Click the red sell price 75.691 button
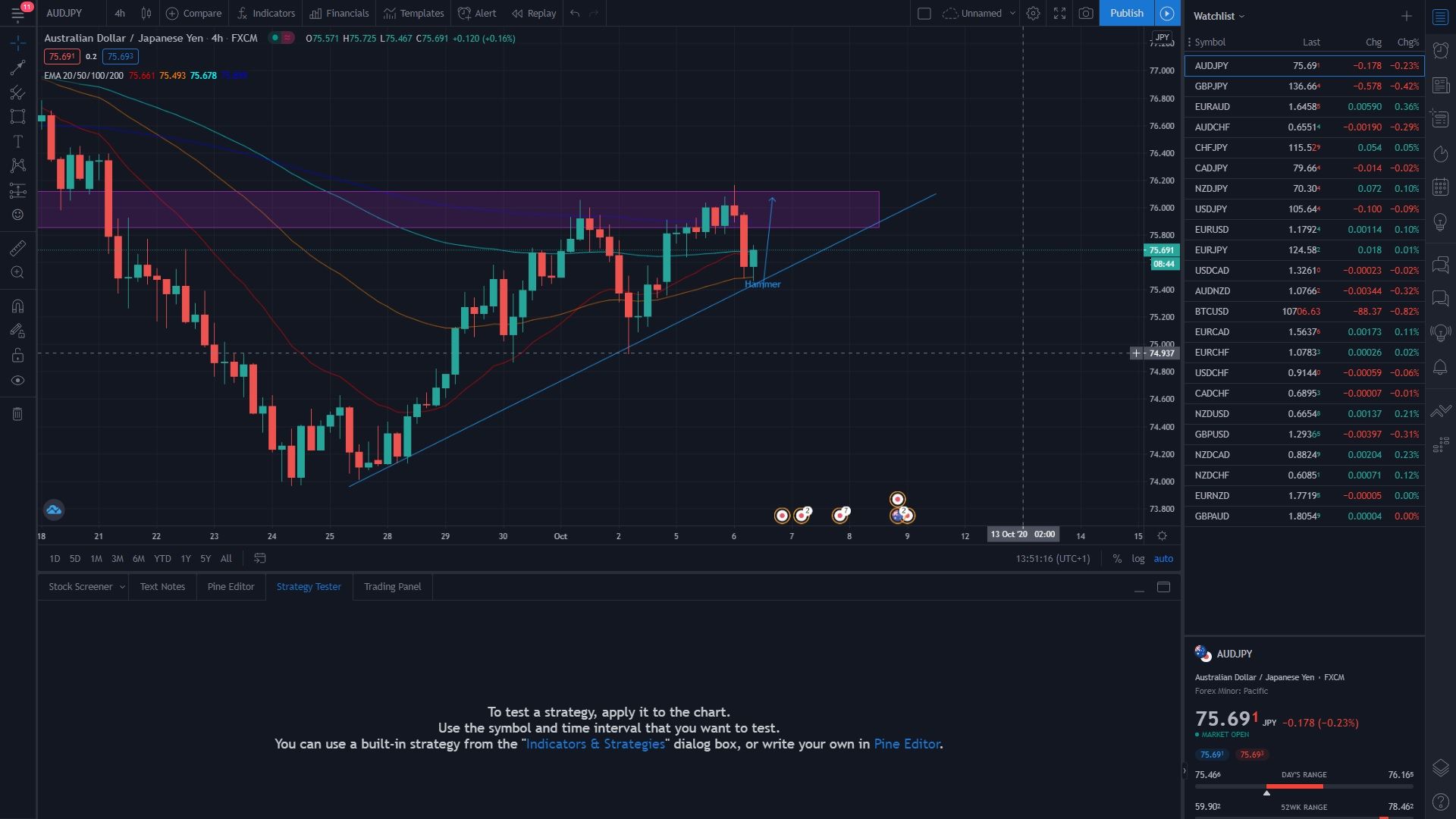This screenshot has width=1456, height=819. (x=62, y=56)
